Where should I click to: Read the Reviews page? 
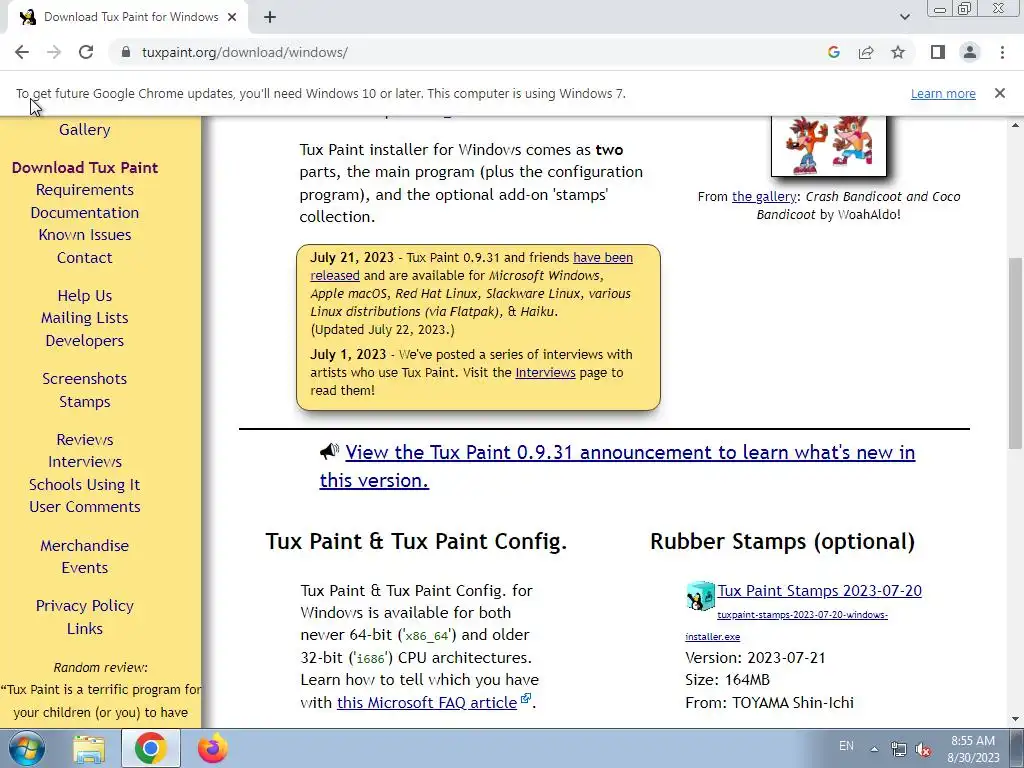pyautogui.click(x=84, y=440)
